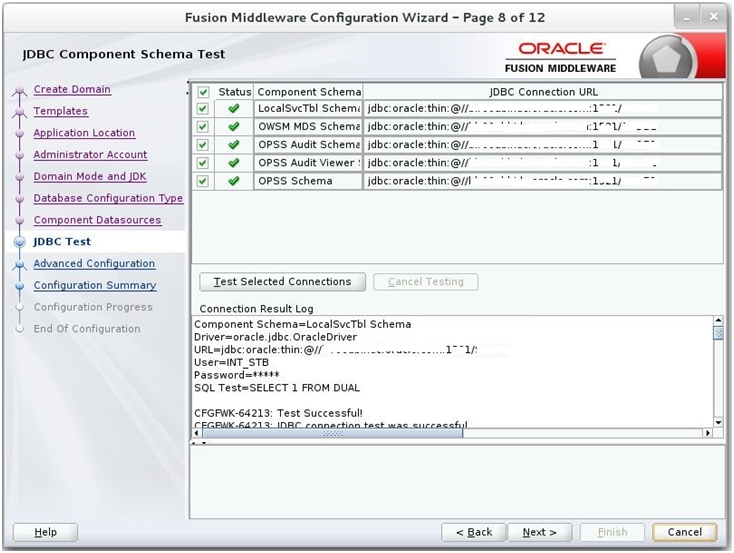Click the step bullet beside Domain Mode and JDK
Viewport: 734px width, 553px height.
(20, 177)
